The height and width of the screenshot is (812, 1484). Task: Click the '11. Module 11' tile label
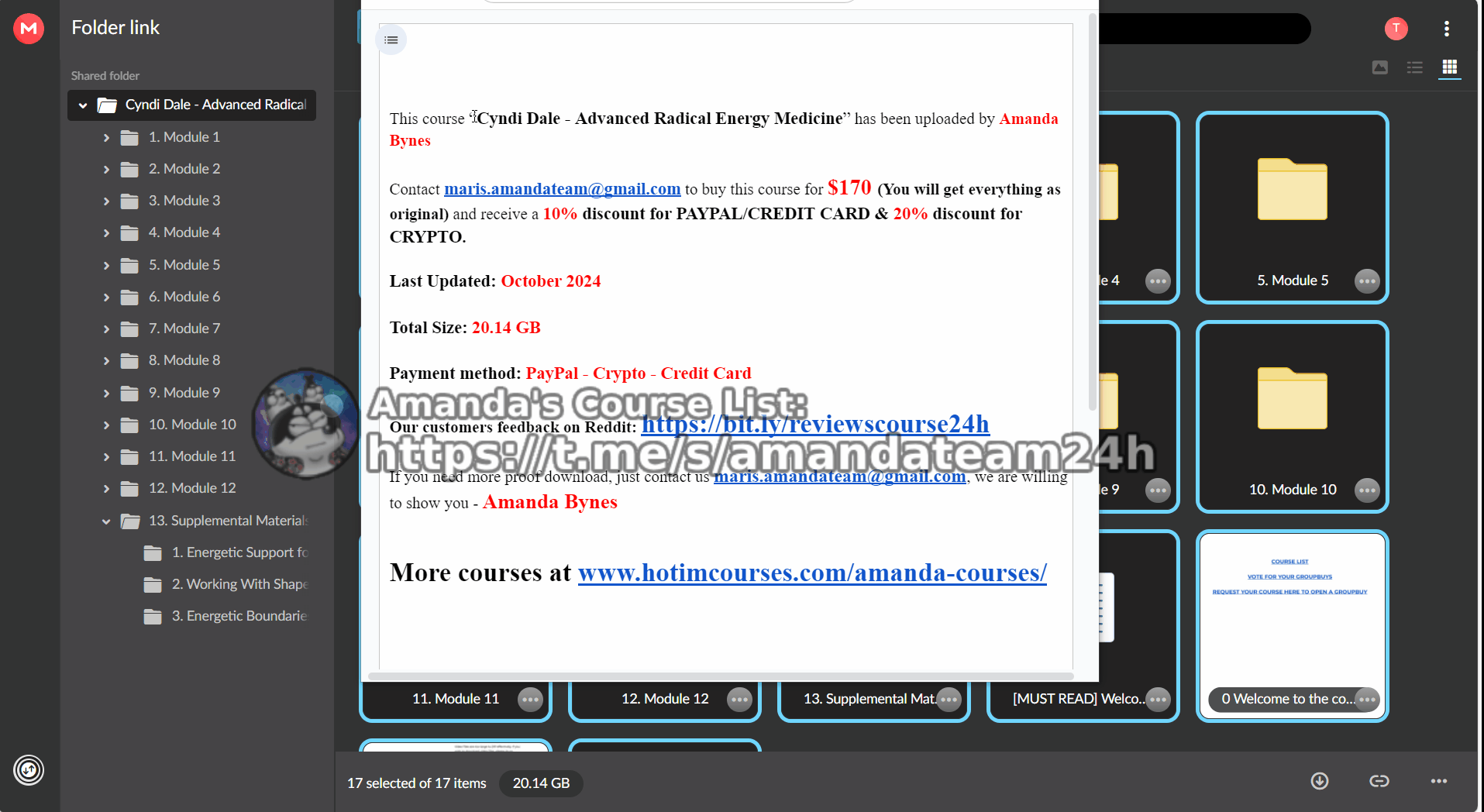pyautogui.click(x=456, y=699)
